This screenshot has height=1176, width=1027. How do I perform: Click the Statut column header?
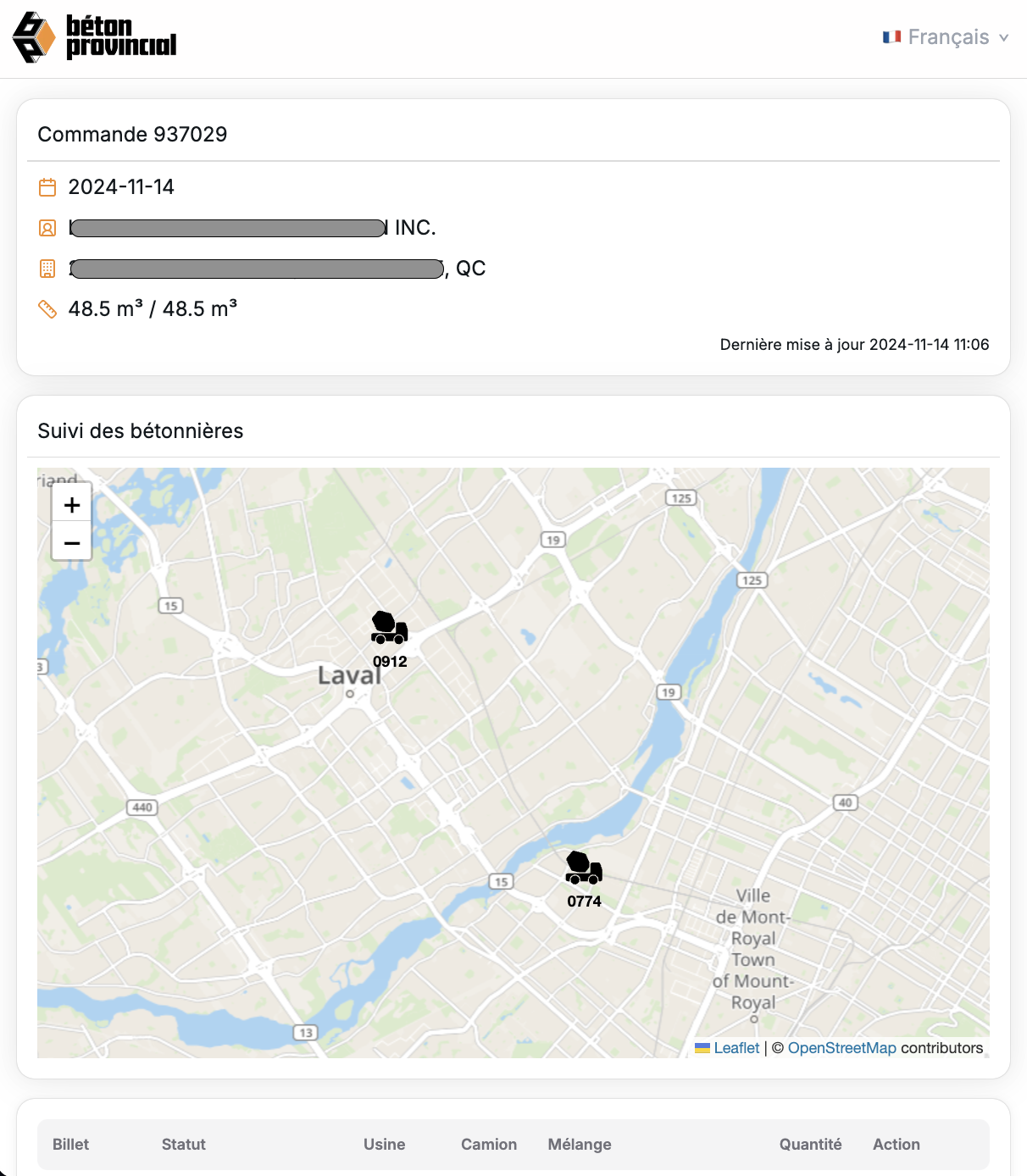184,1145
